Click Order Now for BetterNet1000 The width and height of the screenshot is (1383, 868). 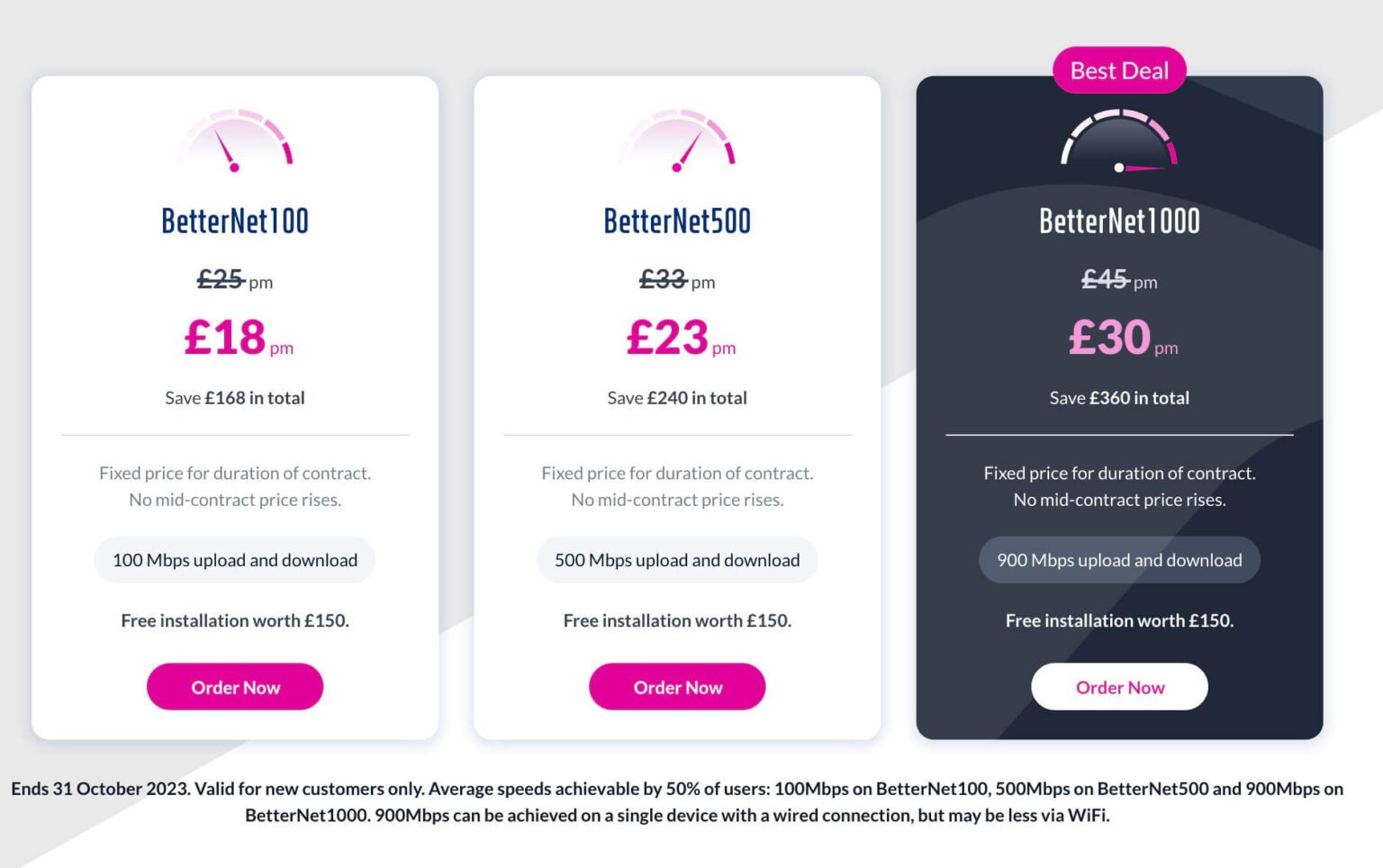(1119, 686)
